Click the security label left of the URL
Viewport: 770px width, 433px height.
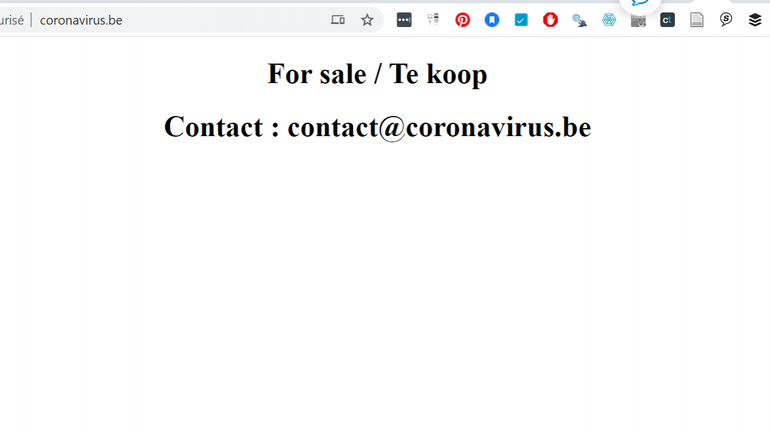coord(12,20)
